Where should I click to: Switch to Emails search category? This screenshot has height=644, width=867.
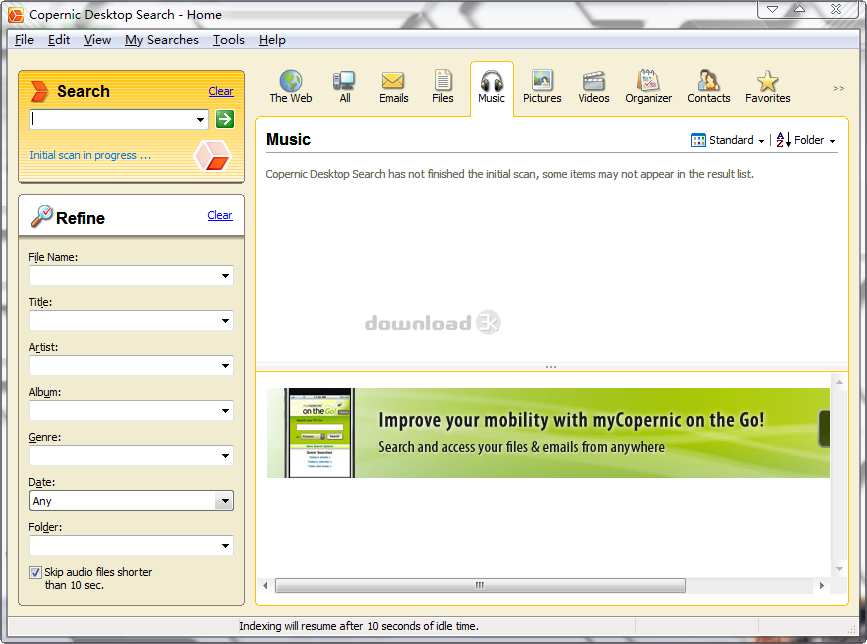coord(393,87)
